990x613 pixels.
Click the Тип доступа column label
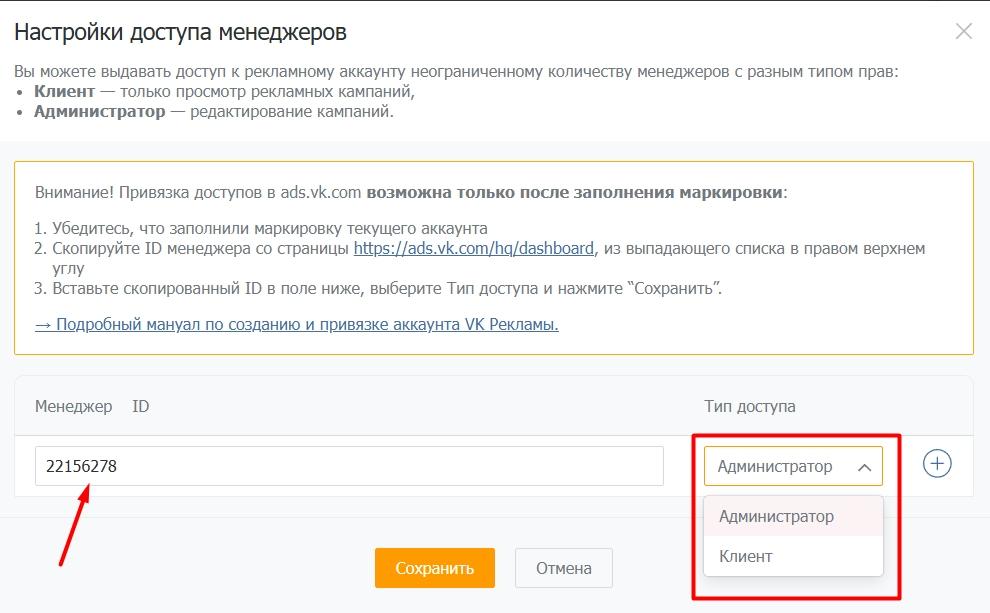[x=749, y=407]
